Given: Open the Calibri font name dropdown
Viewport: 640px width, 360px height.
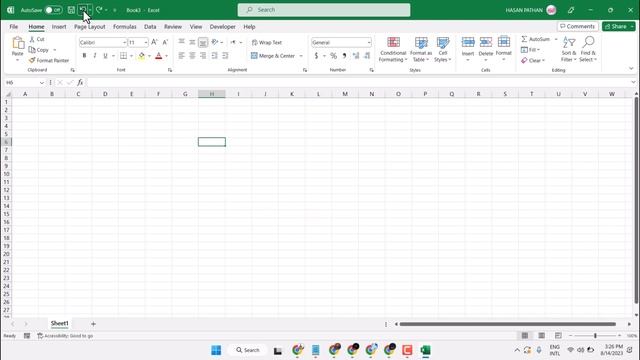Looking at the screenshot, I should pyautogui.click(x=124, y=42).
